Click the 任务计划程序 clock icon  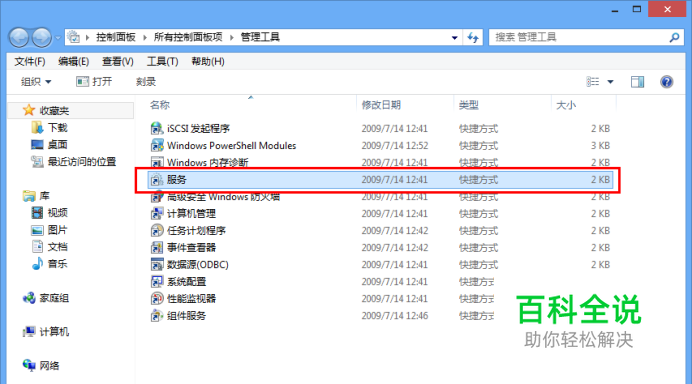pyautogui.click(x=157, y=230)
